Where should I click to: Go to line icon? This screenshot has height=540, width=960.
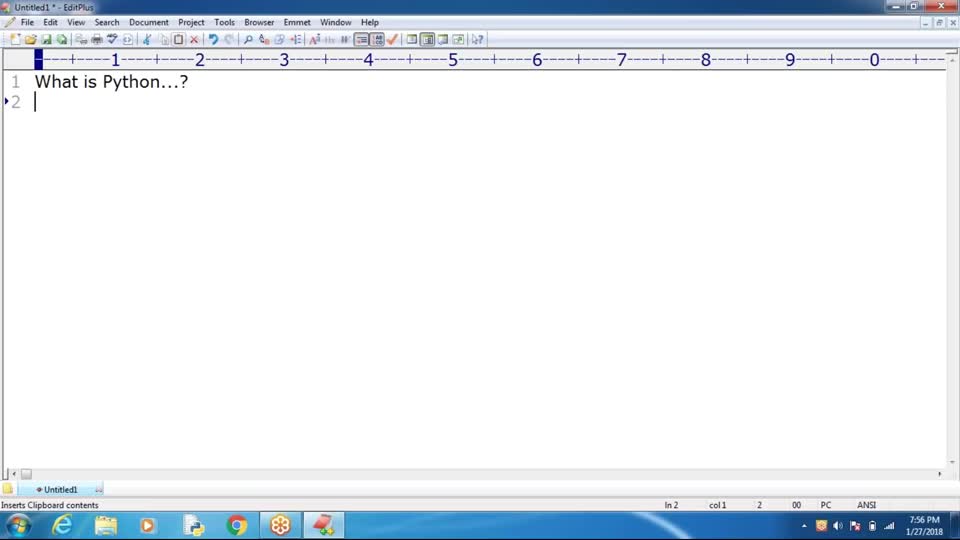tap(295, 40)
